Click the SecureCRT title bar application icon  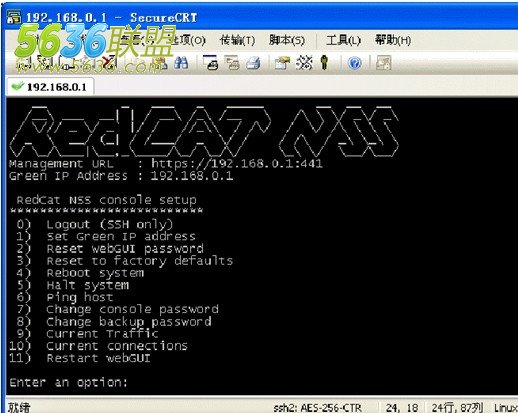pyautogui.click(x=14, y=17)
